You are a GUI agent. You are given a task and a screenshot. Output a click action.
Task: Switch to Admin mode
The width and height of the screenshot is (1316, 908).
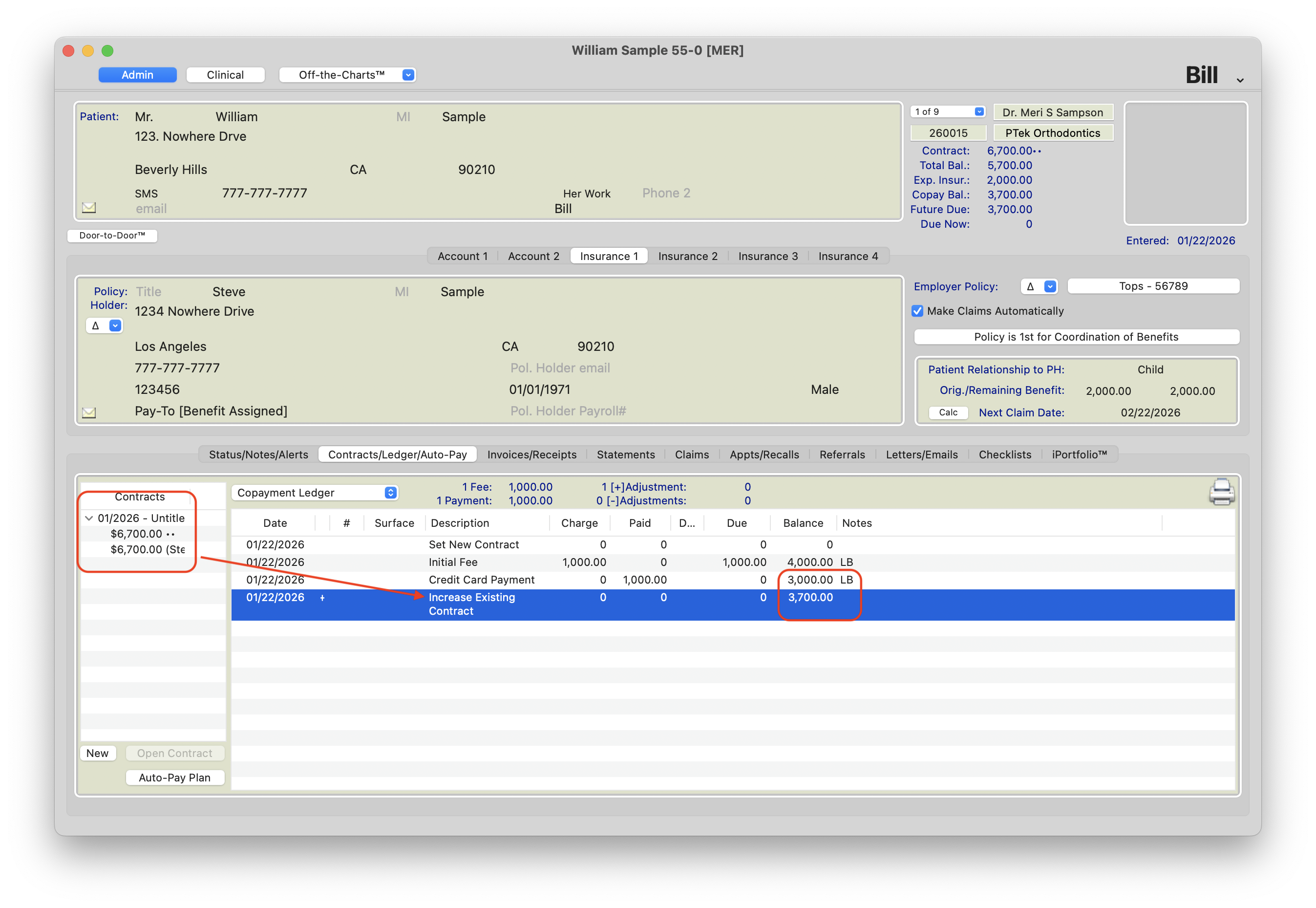tap(137, 75)
